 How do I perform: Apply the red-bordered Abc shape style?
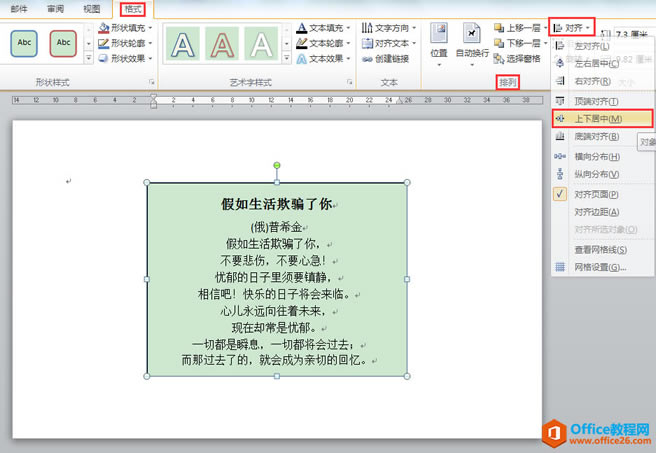(x=63, y=43)
